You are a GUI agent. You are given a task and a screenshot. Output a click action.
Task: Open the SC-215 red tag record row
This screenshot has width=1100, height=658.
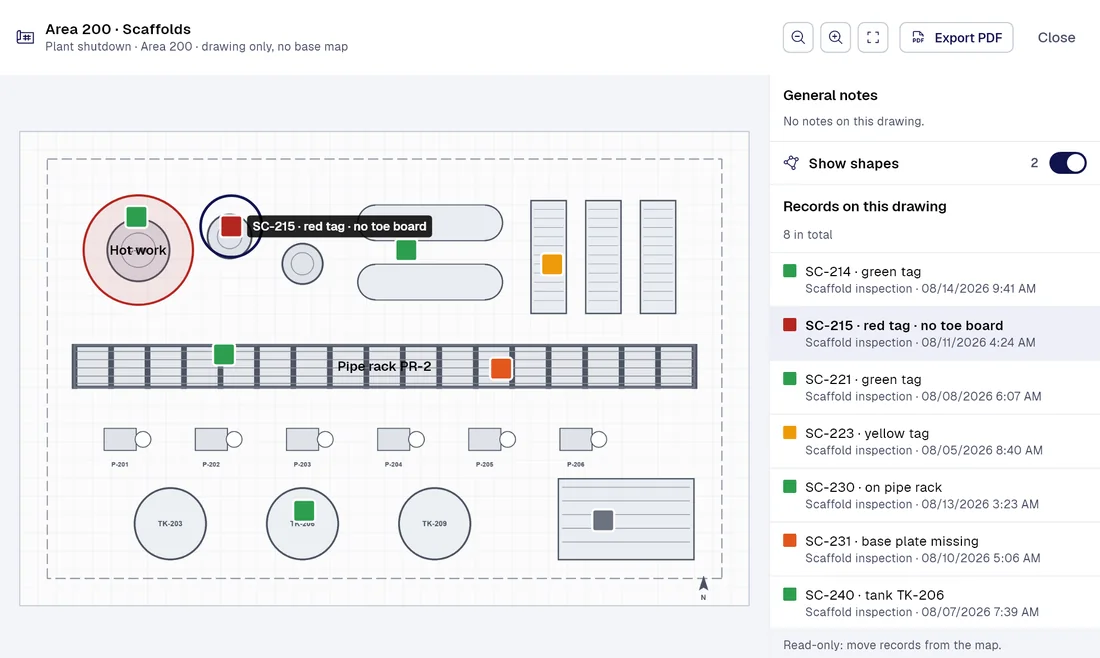point(934,333)
